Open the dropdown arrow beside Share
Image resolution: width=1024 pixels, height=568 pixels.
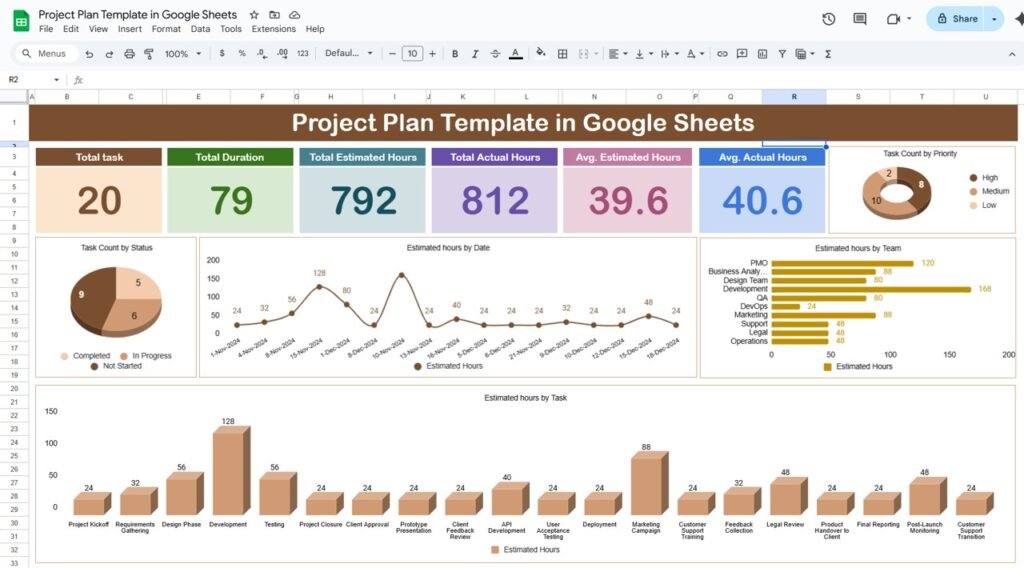coord(993,19)
